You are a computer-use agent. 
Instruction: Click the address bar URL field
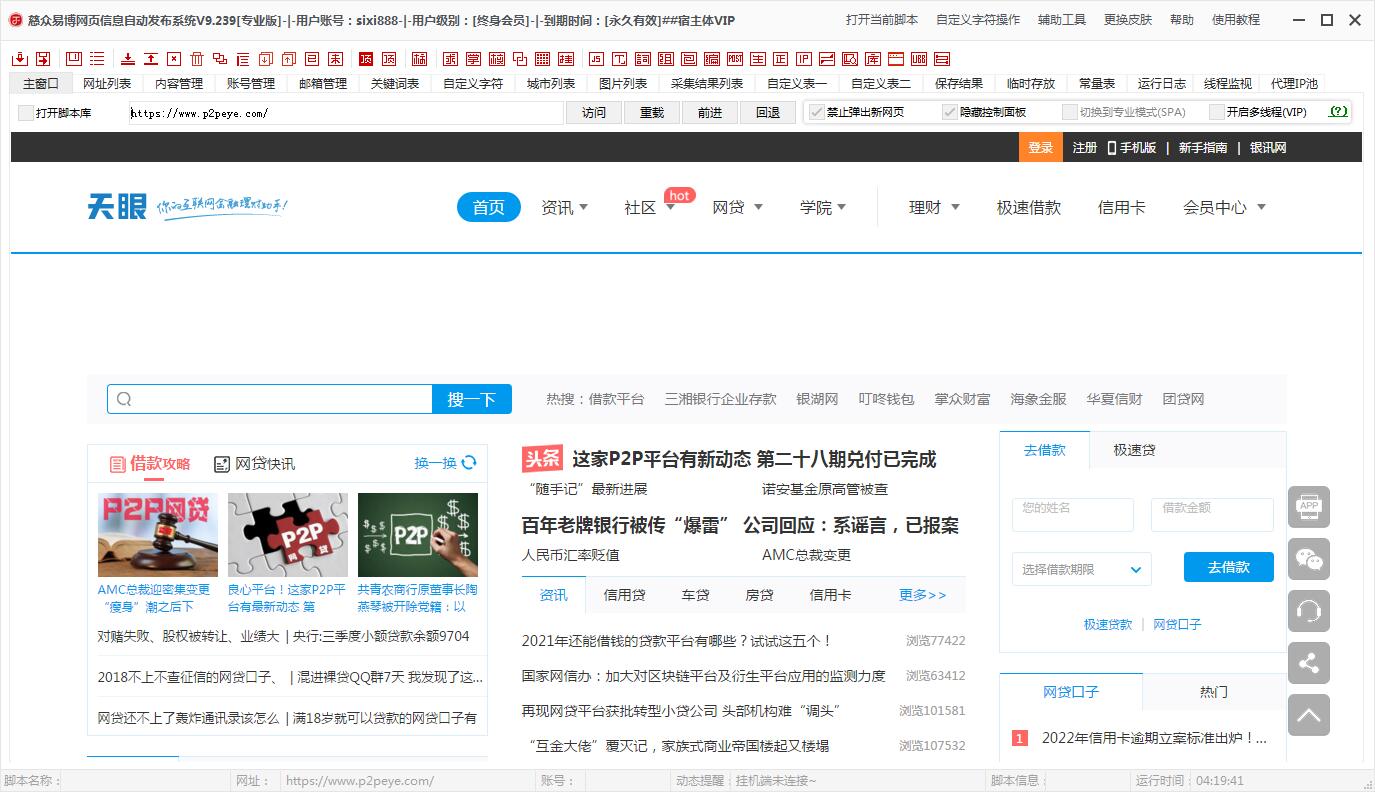tap(345, 113)
